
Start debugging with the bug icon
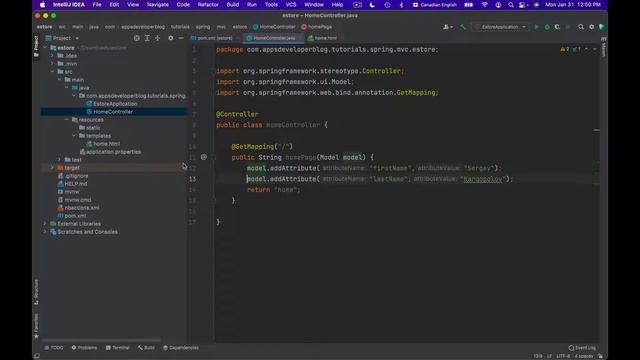(x=547, y=27)
